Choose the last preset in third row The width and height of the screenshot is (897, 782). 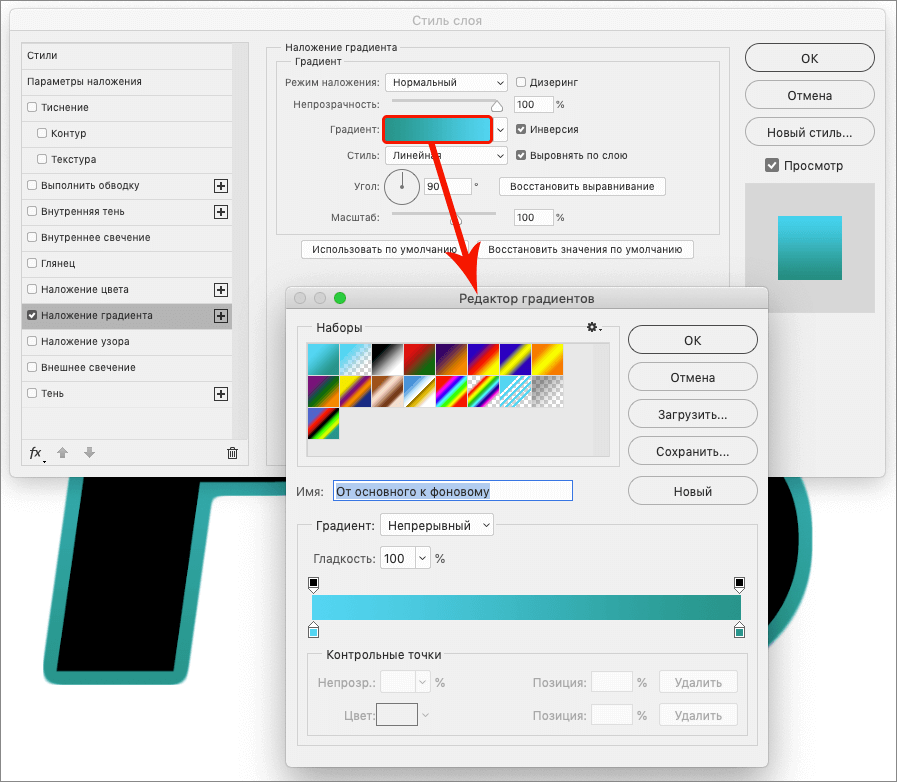[323, 423]
